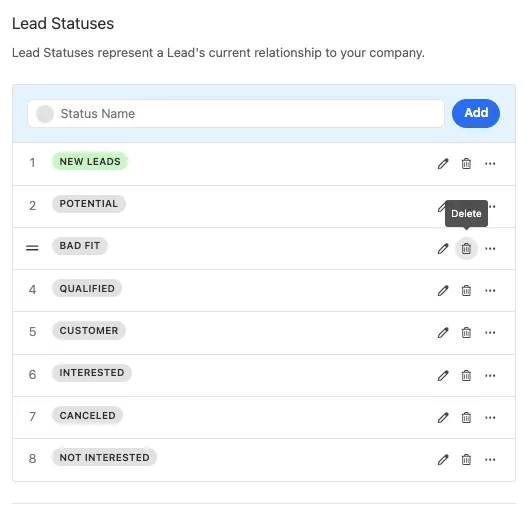Click the Lead Statuses heading

click(x=63, y=24)
